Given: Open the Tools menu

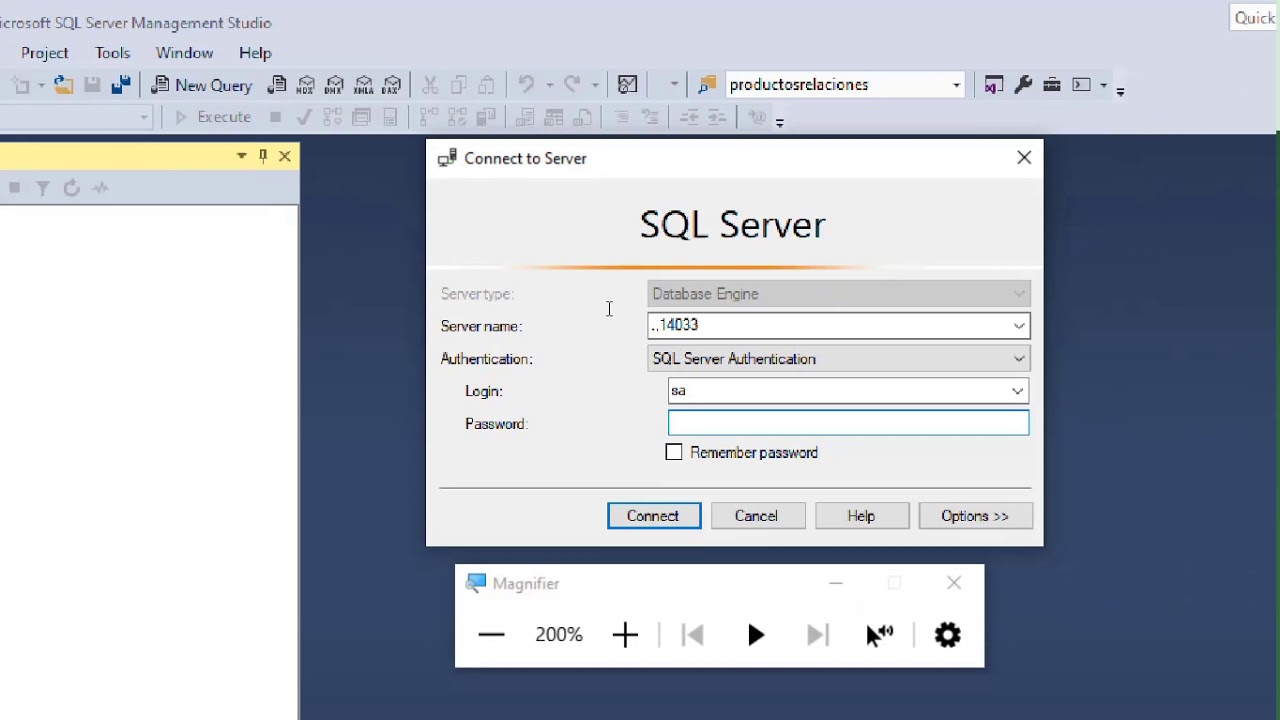Looking at the screenshot, I should [x=113, y=53].
